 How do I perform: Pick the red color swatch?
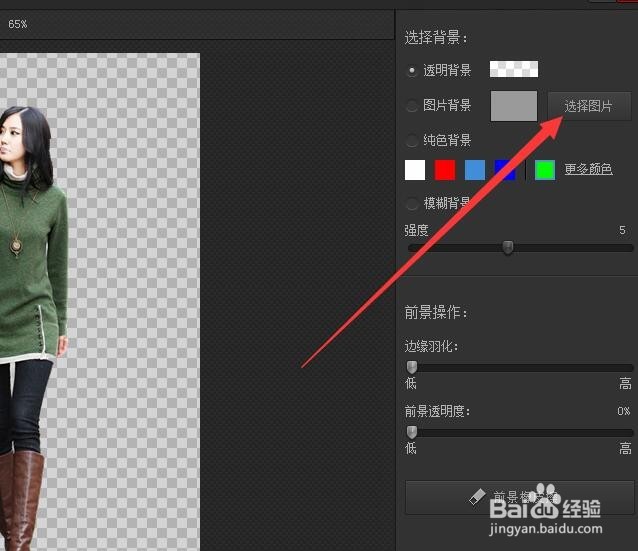(445, 170)
